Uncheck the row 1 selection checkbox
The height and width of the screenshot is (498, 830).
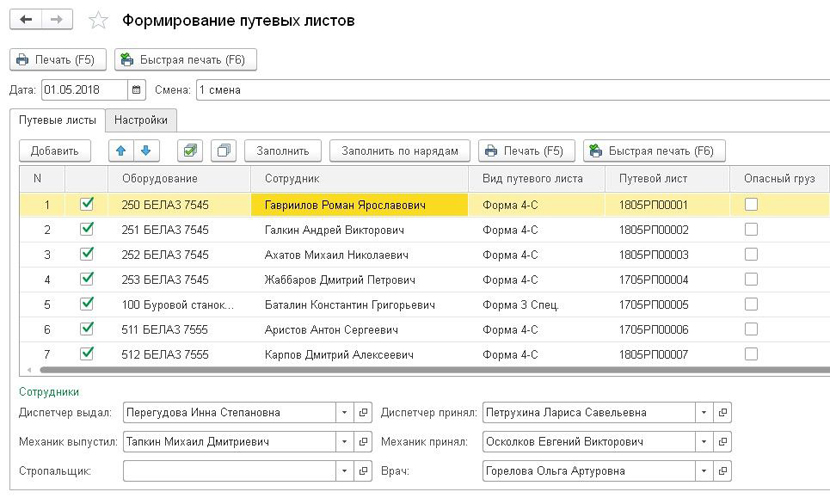(86, 204)
